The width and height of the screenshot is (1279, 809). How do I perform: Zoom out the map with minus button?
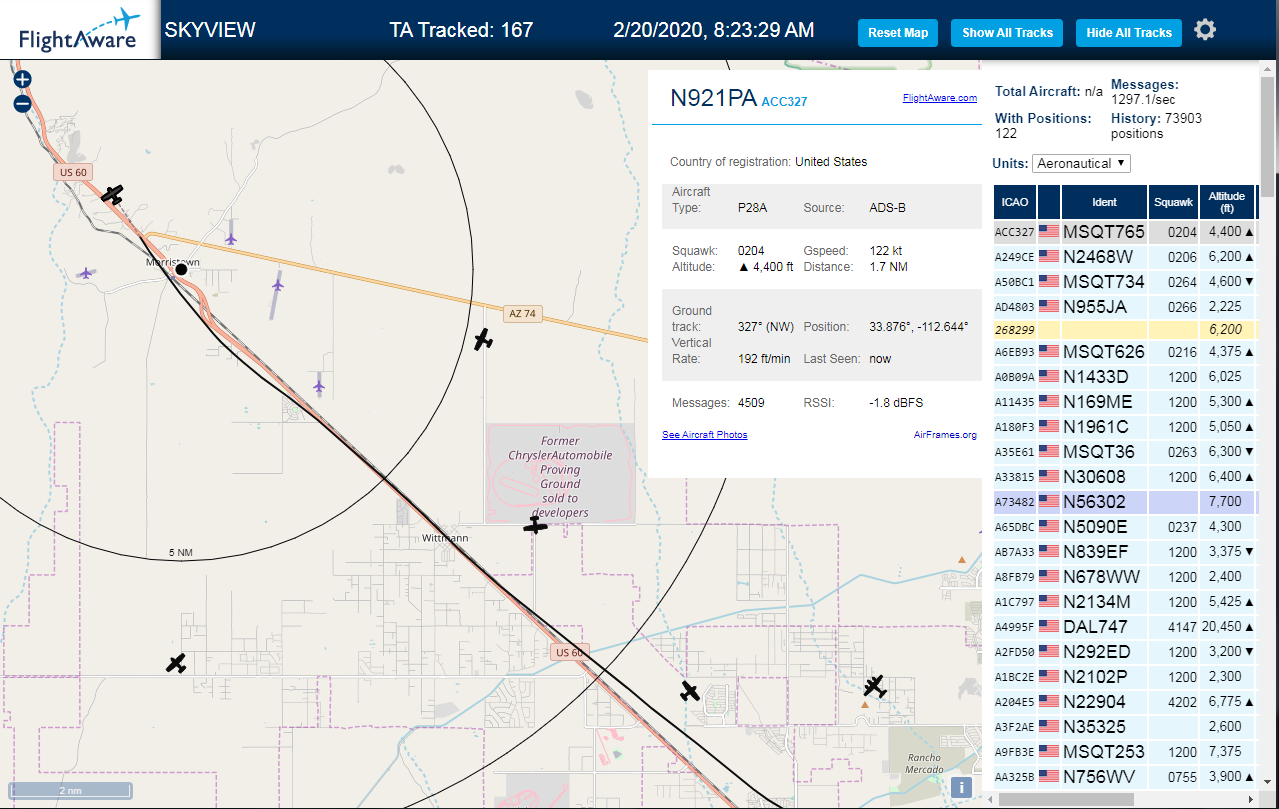pyautogui.click(x=22, y=103)
